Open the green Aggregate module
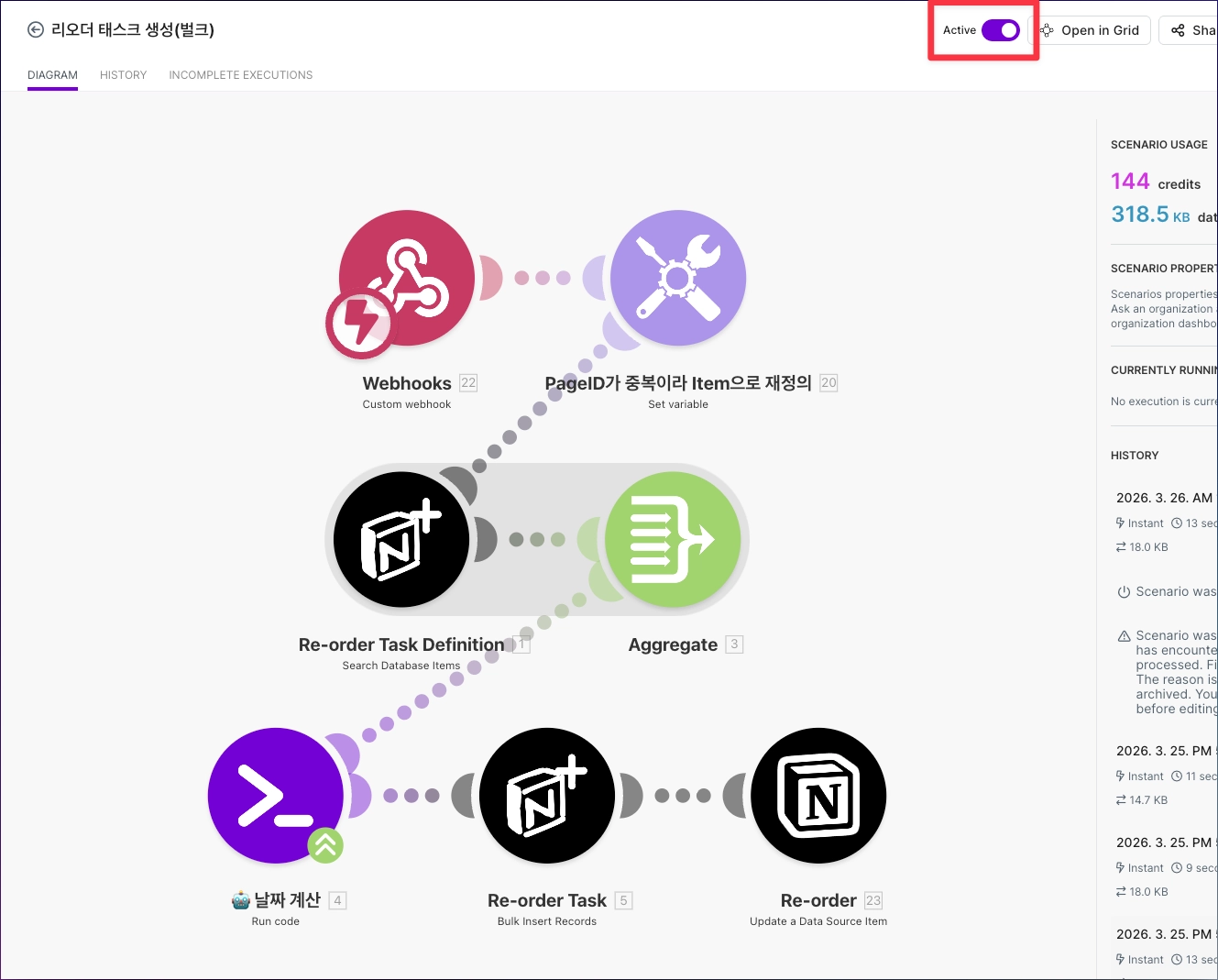The height and width of the screenshot is (980, 1218). 673,539
